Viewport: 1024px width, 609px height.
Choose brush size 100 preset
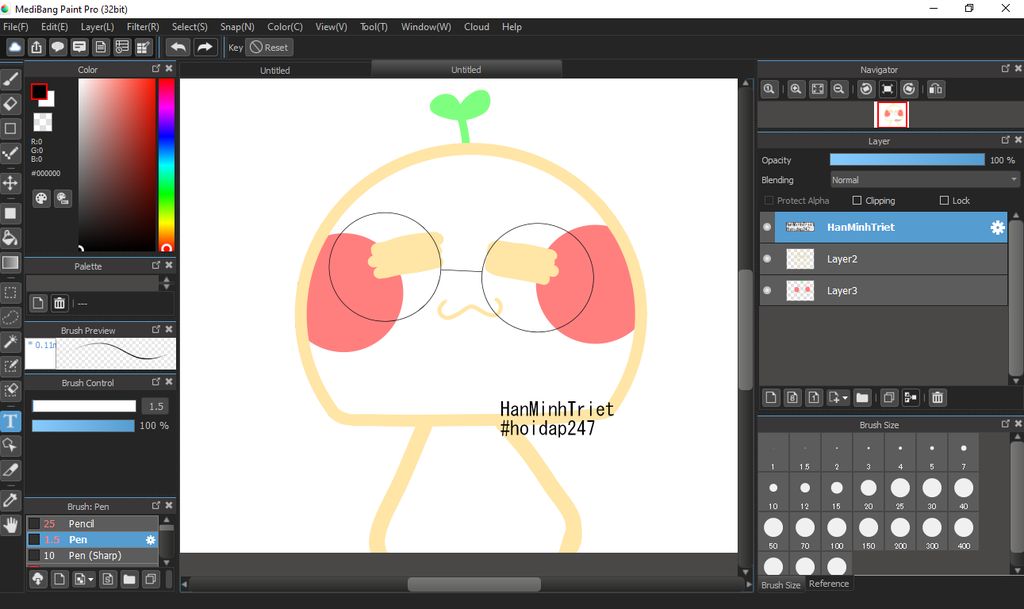click(837, 531)
